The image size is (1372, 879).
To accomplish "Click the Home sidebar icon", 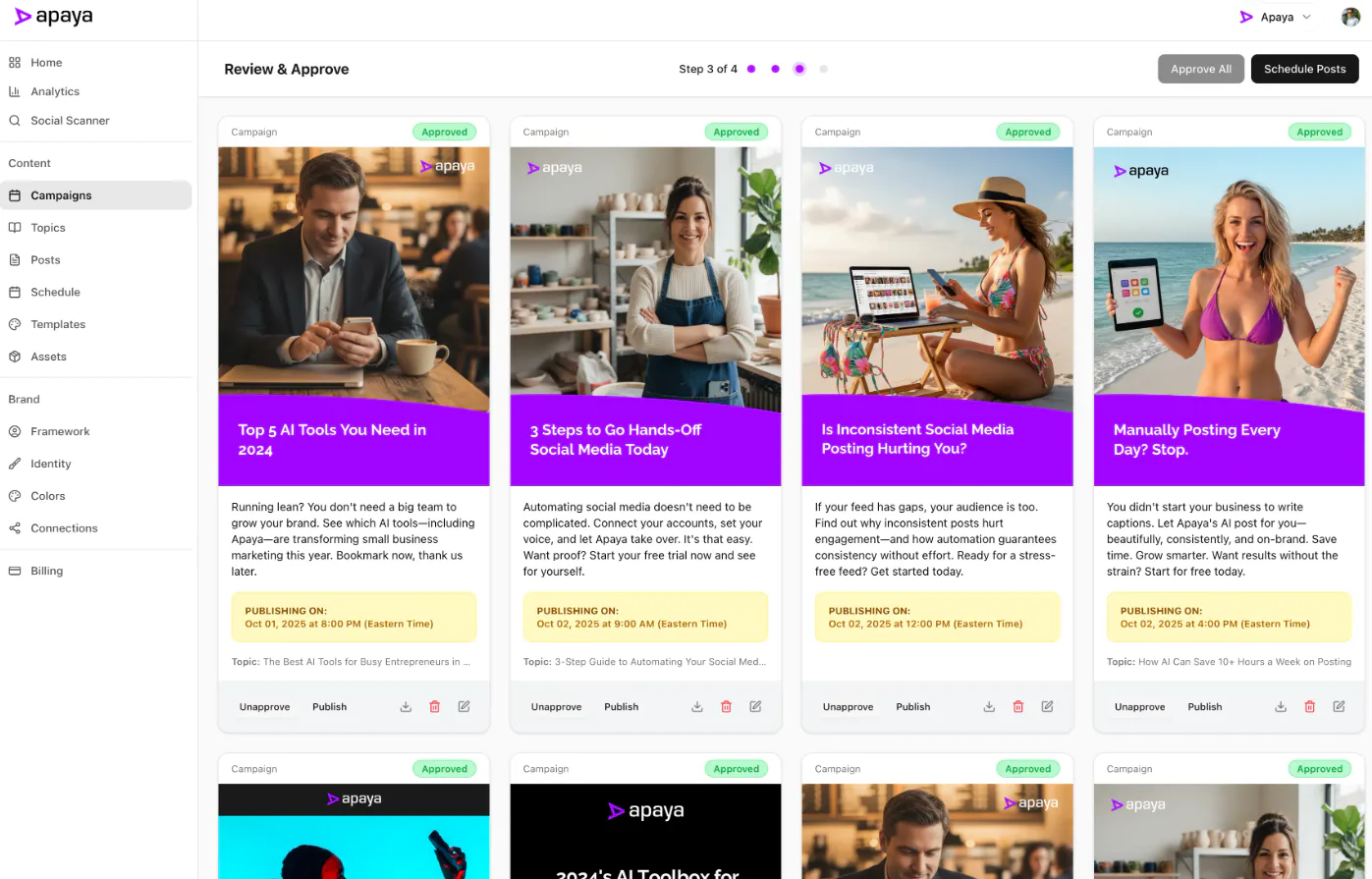I will (15, 63).
